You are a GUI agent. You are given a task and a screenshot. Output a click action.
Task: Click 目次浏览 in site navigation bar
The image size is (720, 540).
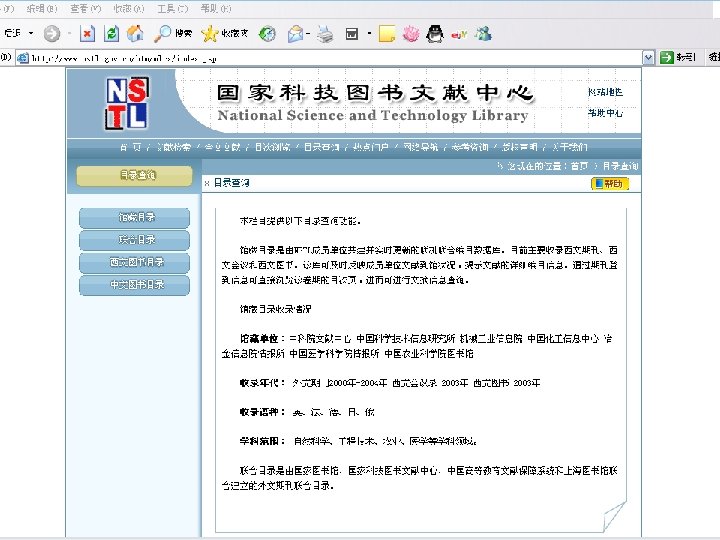[x=272, y=147]
